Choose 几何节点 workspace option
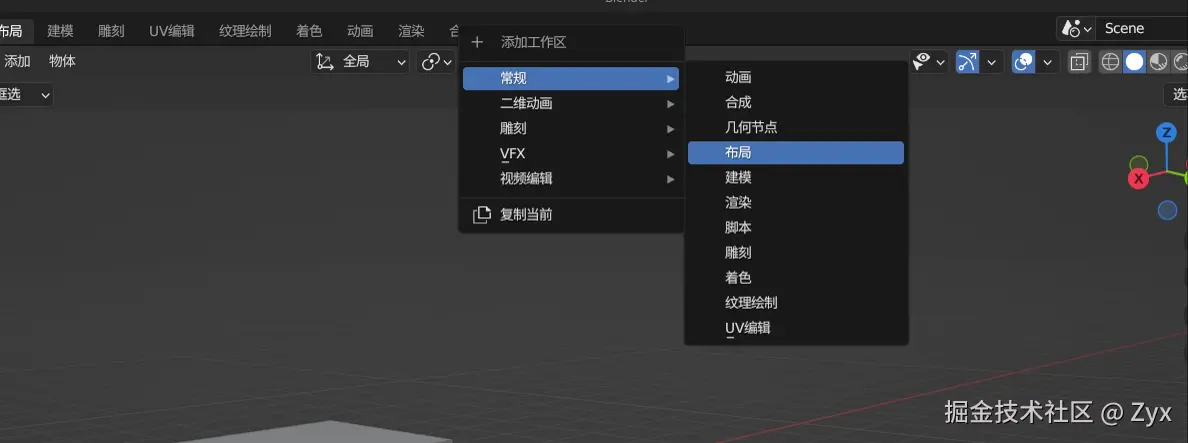This screenshot has height=443, width=1188. click(x=796, y=127)
